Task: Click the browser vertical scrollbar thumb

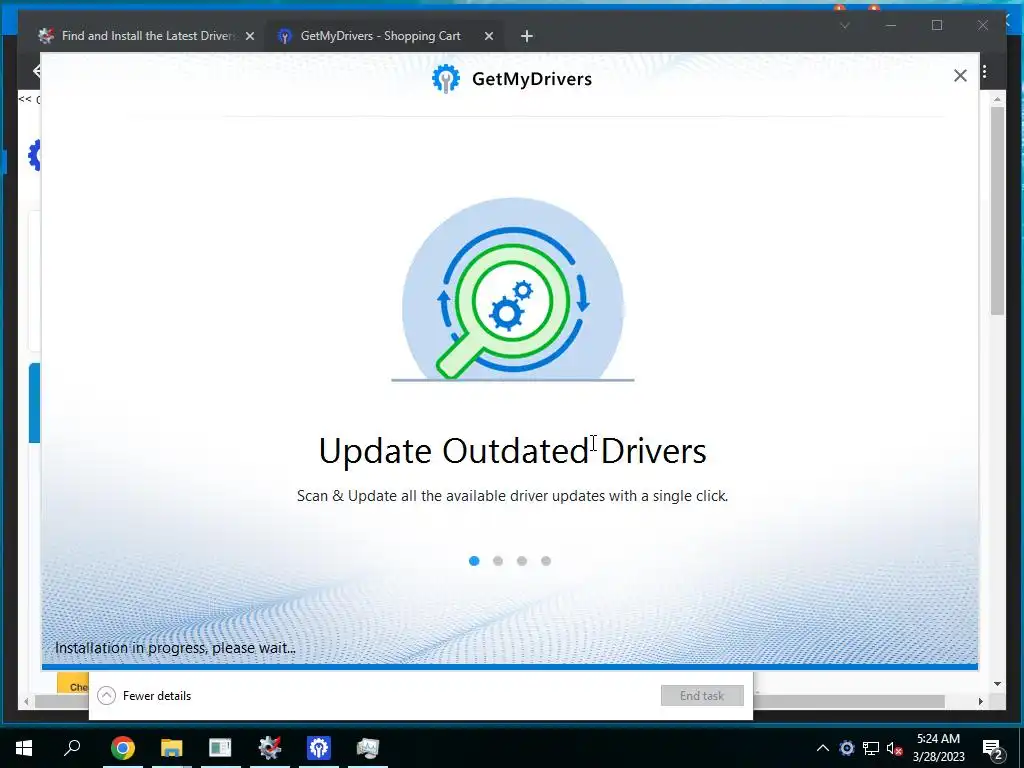Action: point(997,210)
